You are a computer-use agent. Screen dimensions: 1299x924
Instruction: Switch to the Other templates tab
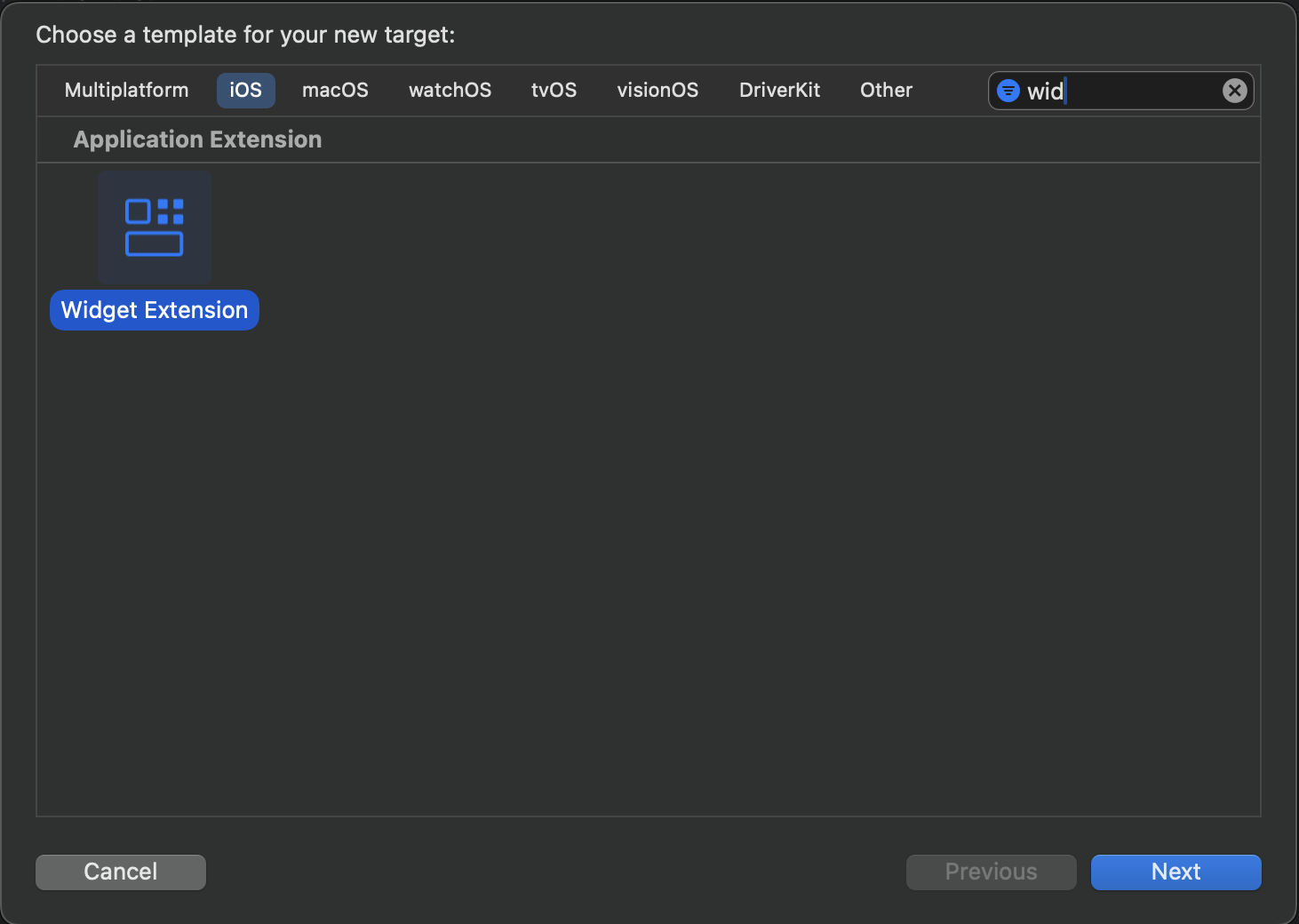885,90
